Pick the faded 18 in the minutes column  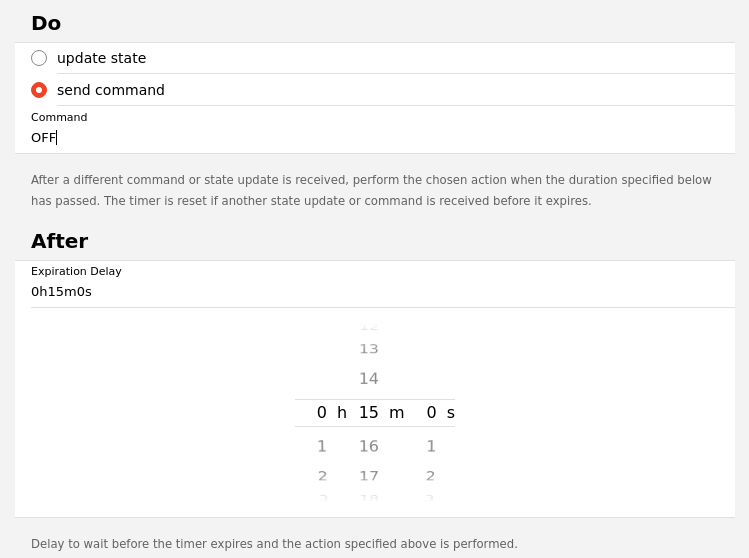point(369,496)
